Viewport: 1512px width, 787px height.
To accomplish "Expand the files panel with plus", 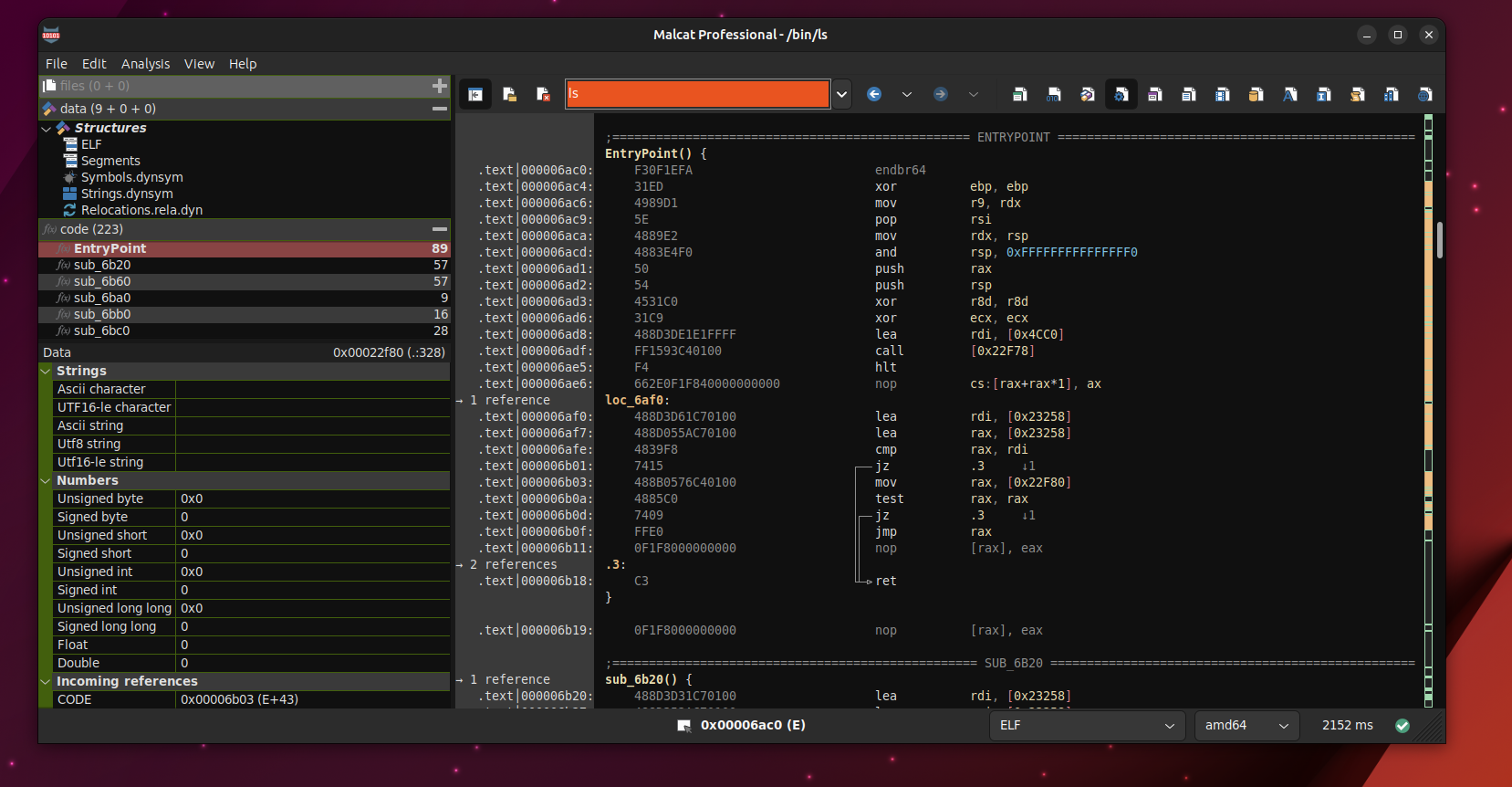I will (440, 86).
